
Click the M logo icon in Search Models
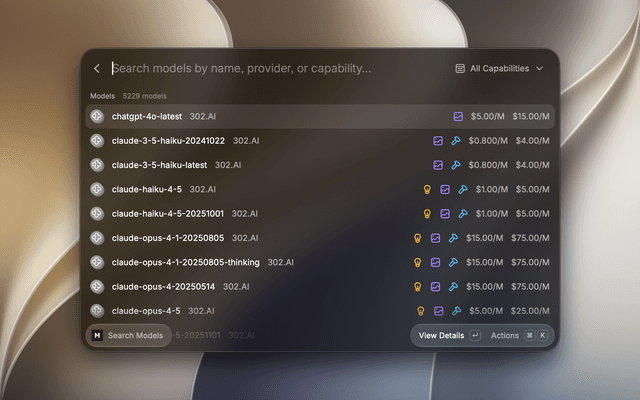point(97,336)
